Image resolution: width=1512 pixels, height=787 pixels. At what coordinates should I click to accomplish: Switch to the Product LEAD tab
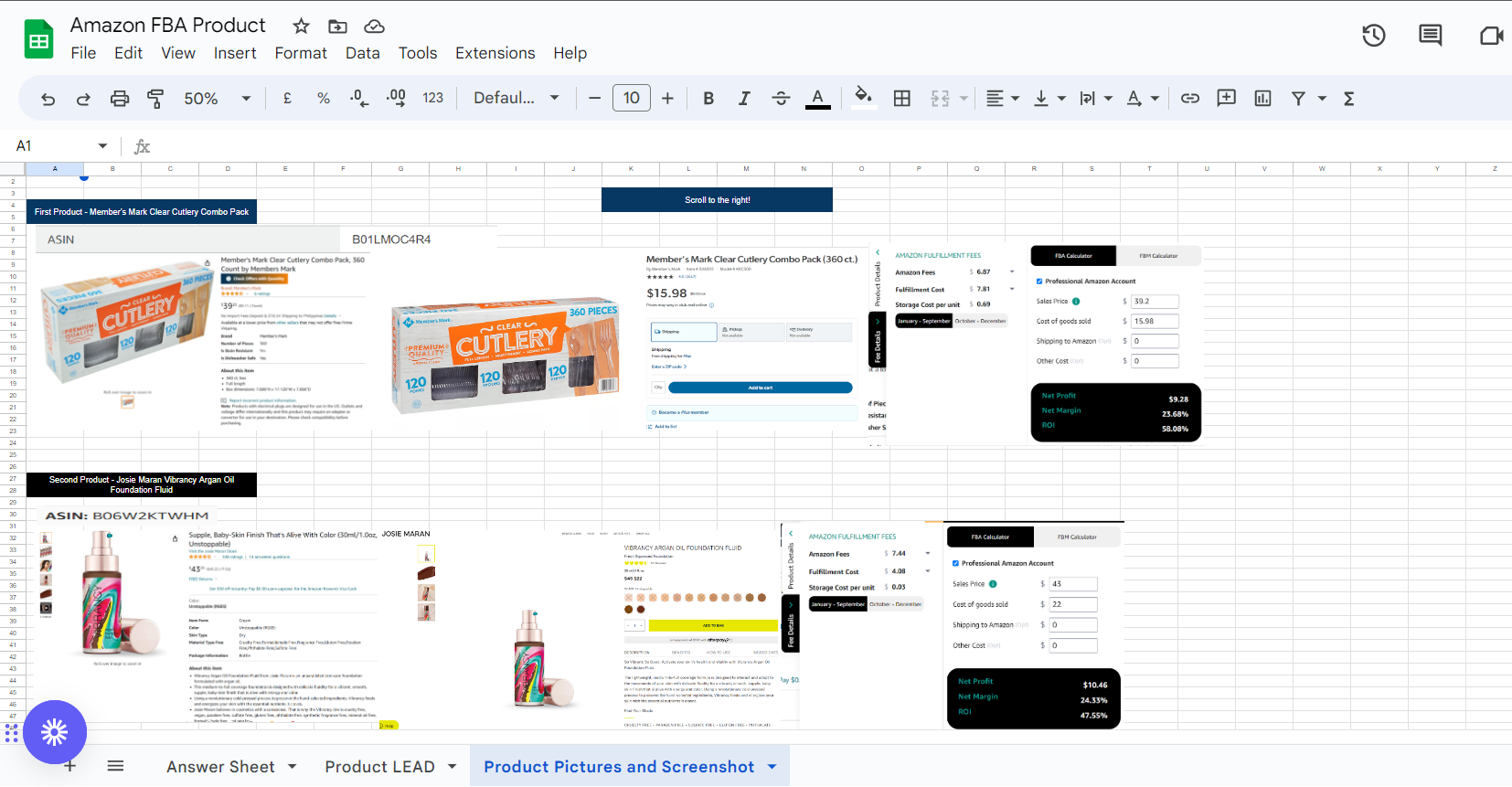(380, 767)
